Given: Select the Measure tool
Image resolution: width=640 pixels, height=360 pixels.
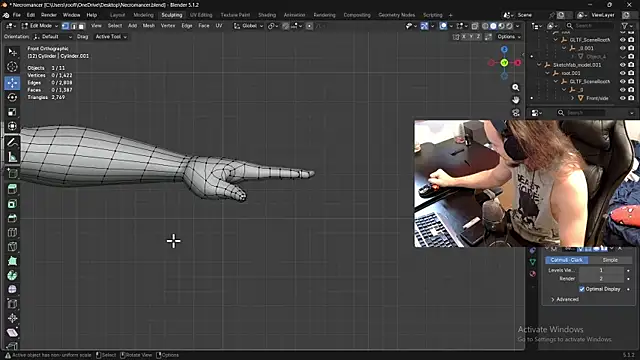Looking at the screenshot, I should coord(12,157).
